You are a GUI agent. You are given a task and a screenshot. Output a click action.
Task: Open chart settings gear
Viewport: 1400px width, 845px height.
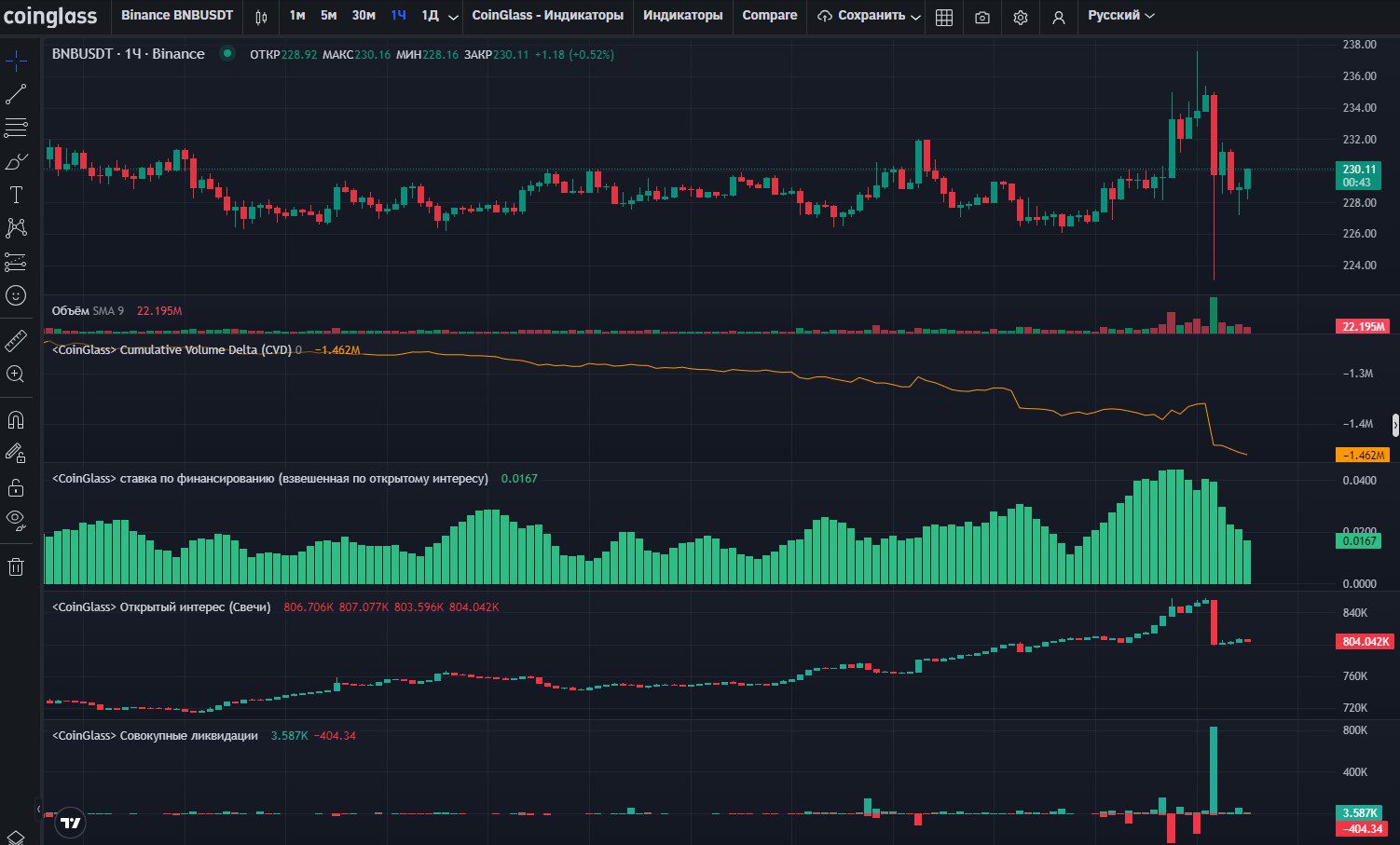(x=1021, y=17)
